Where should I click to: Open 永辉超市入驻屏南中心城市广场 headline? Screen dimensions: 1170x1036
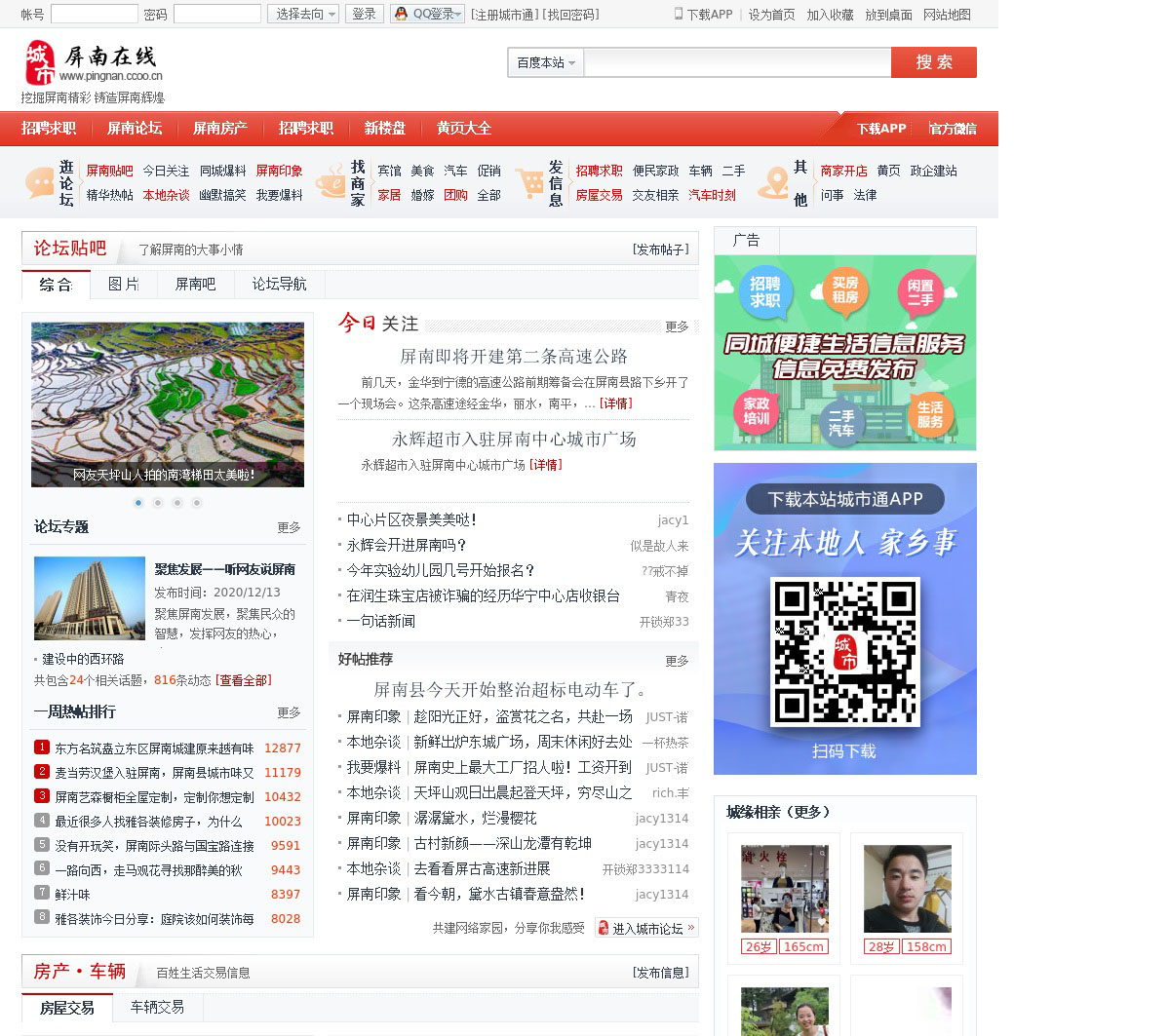click(x=514, y=440)
